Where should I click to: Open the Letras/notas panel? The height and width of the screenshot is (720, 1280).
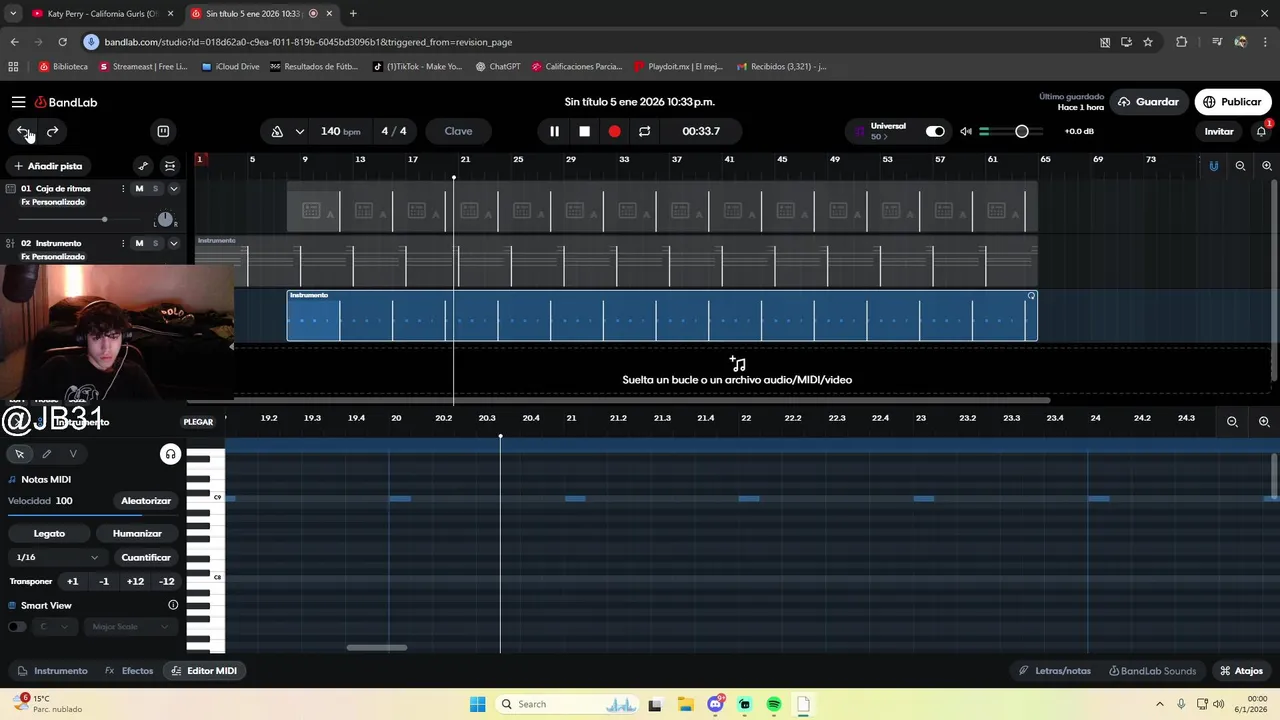[1055, 671]
